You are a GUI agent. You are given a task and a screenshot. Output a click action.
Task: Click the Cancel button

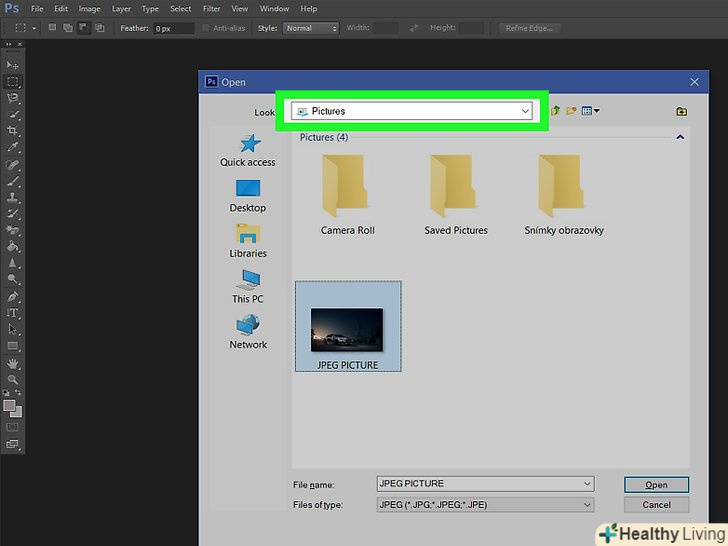(656, 505)
